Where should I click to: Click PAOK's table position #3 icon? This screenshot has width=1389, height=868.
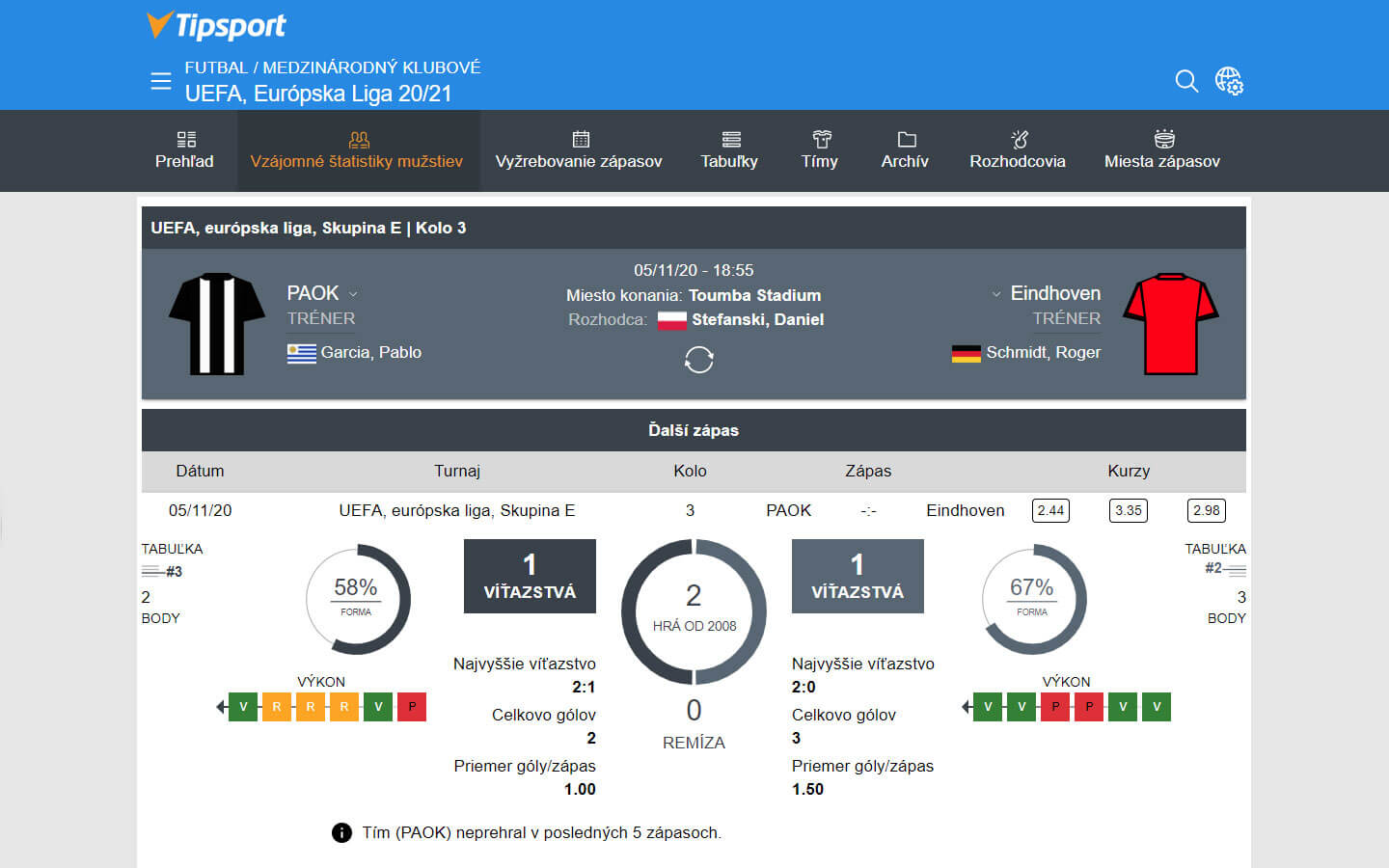tap(162, 571)
